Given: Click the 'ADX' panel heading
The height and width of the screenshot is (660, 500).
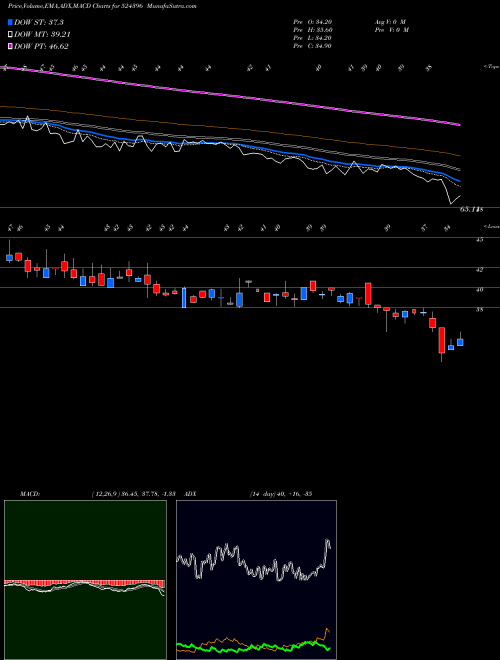Looking at the screenshot, I should click(190, 494).
